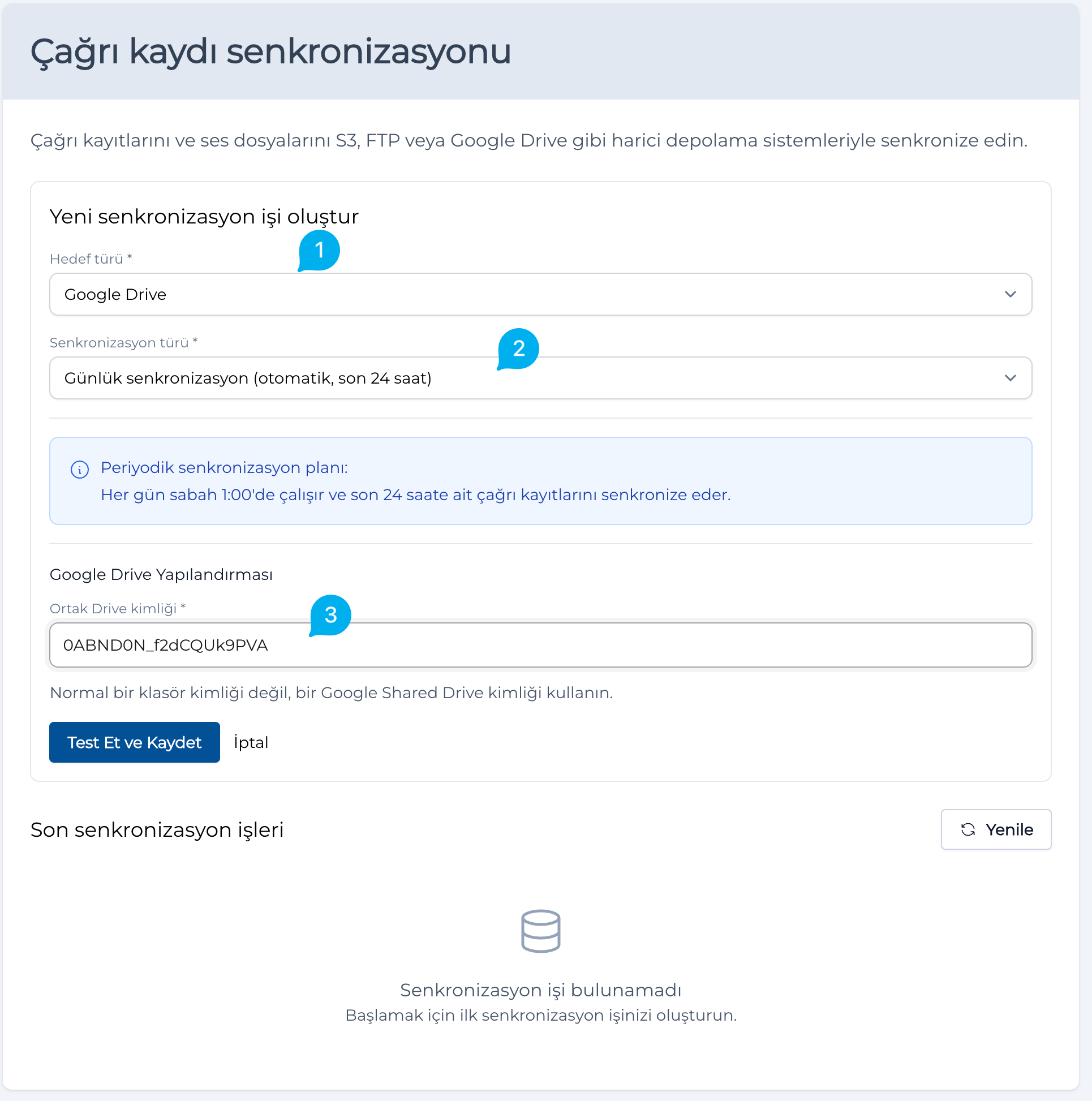Focus the Ortak Drive kimliği input field
The width and height of the screenshot is (1092, 1101).
pyautogui.click(x=540, y=645)
